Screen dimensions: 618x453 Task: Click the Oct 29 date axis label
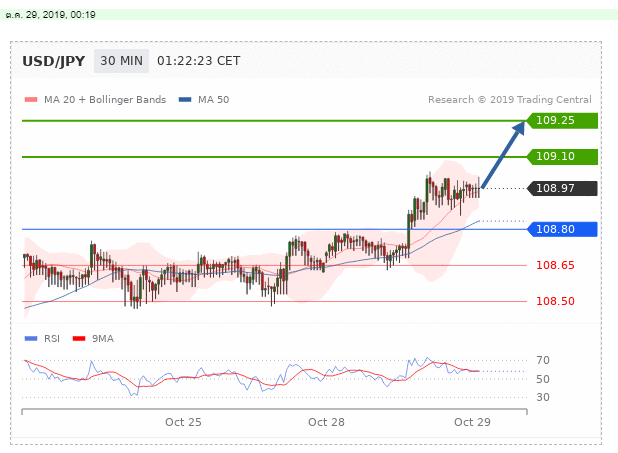472,422
